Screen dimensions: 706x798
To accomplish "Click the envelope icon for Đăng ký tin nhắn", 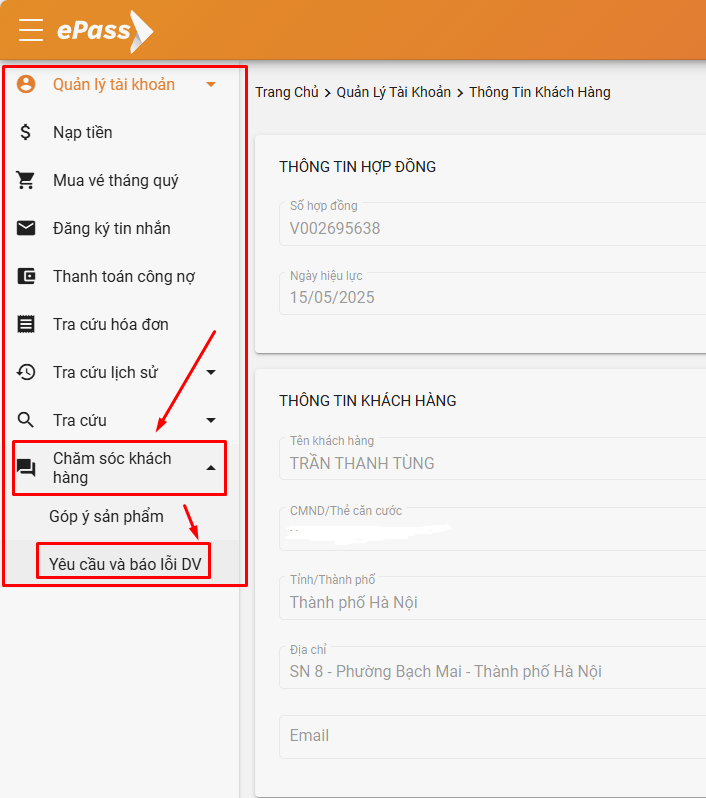I will pyautogui.click(x=27, y=228).
